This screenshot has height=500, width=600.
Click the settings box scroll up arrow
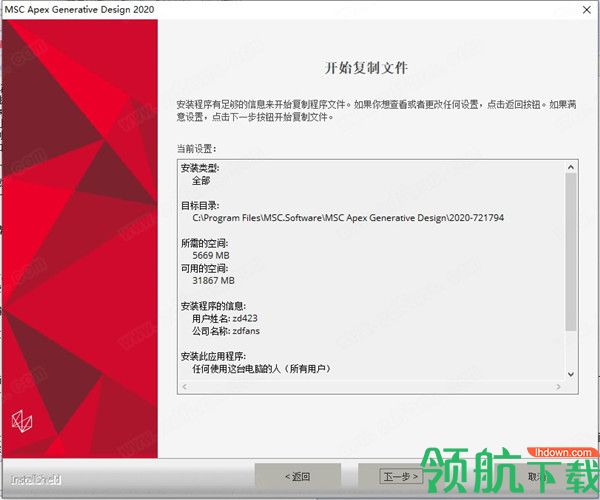[571, 167]
